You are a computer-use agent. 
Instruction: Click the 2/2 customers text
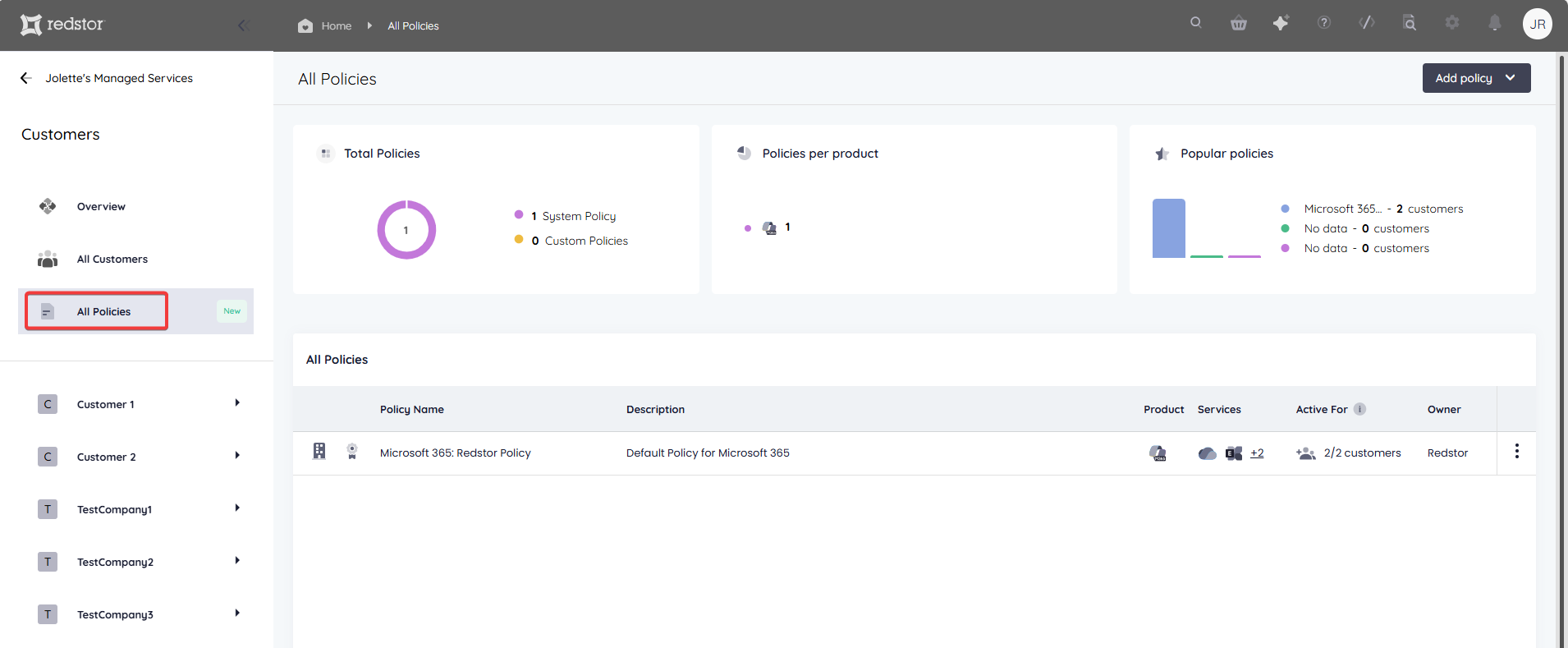(x=1363, y=453)
